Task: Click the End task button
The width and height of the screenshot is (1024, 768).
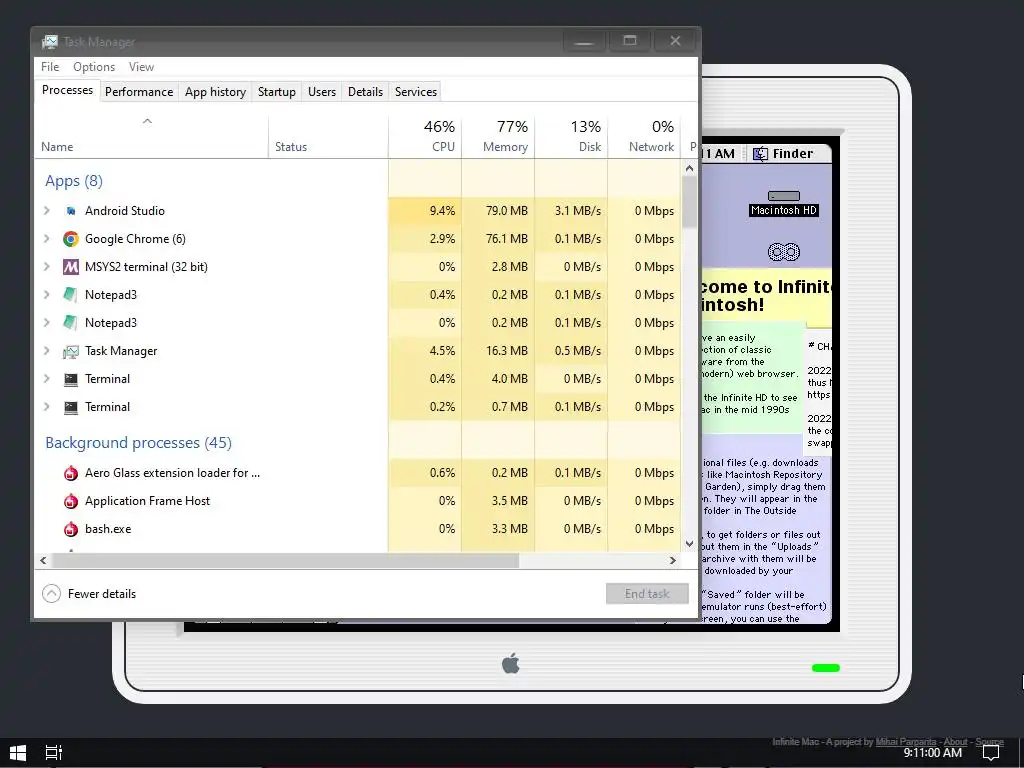Action: point(647,594)
